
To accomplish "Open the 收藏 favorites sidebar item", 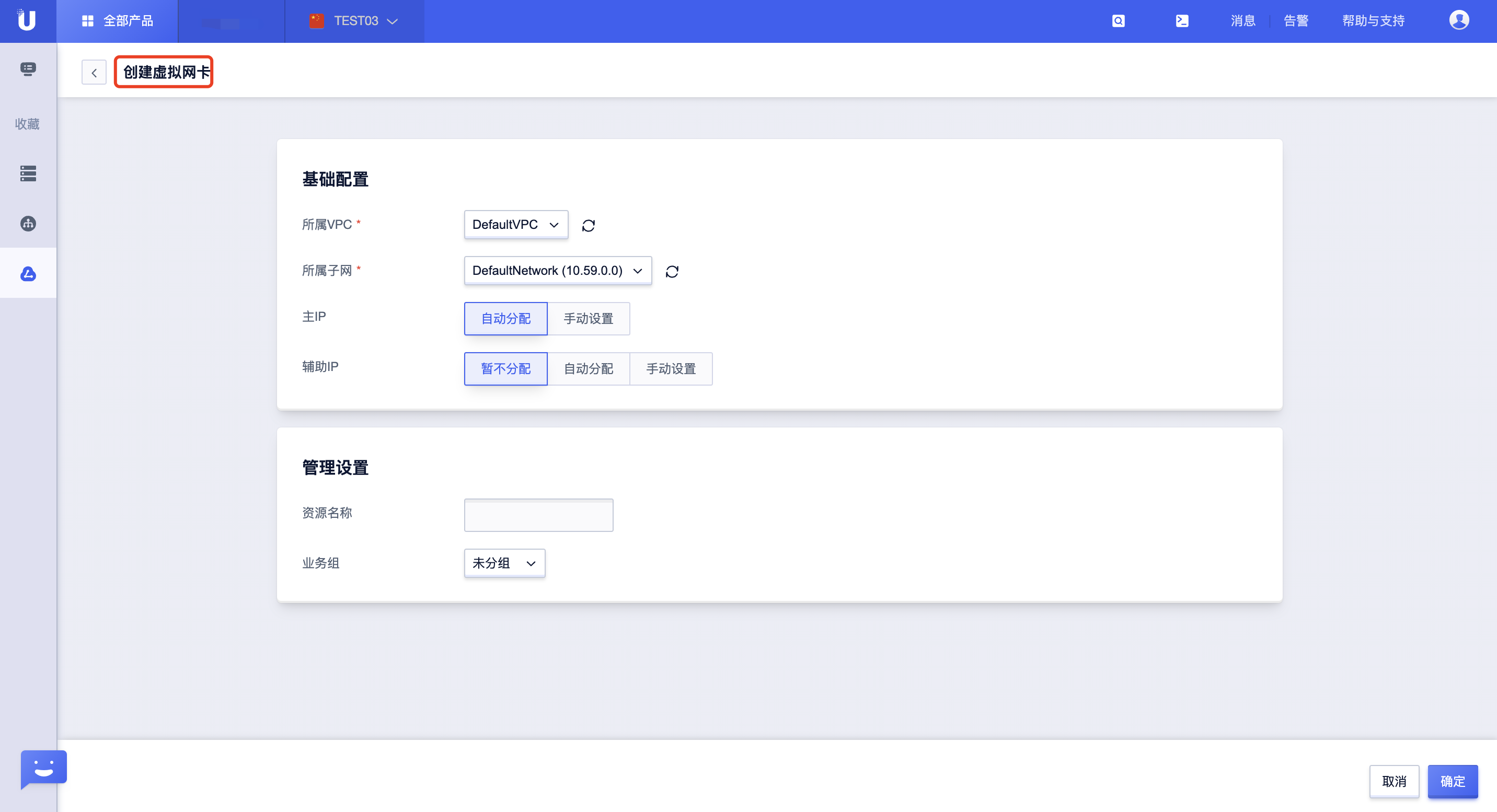I will (x=27, y=124).
